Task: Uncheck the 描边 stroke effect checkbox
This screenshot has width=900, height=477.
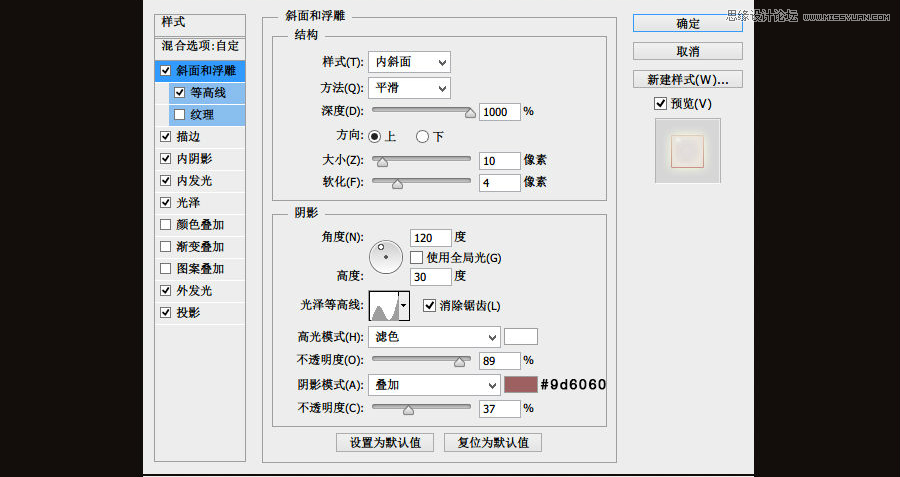Action: (165, 137)
